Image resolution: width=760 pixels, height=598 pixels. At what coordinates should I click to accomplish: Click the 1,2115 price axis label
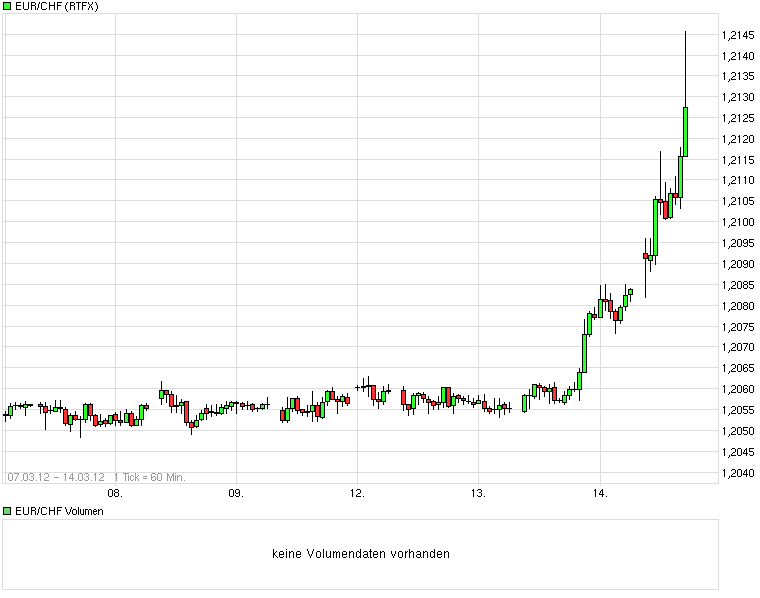pos(738,160)
